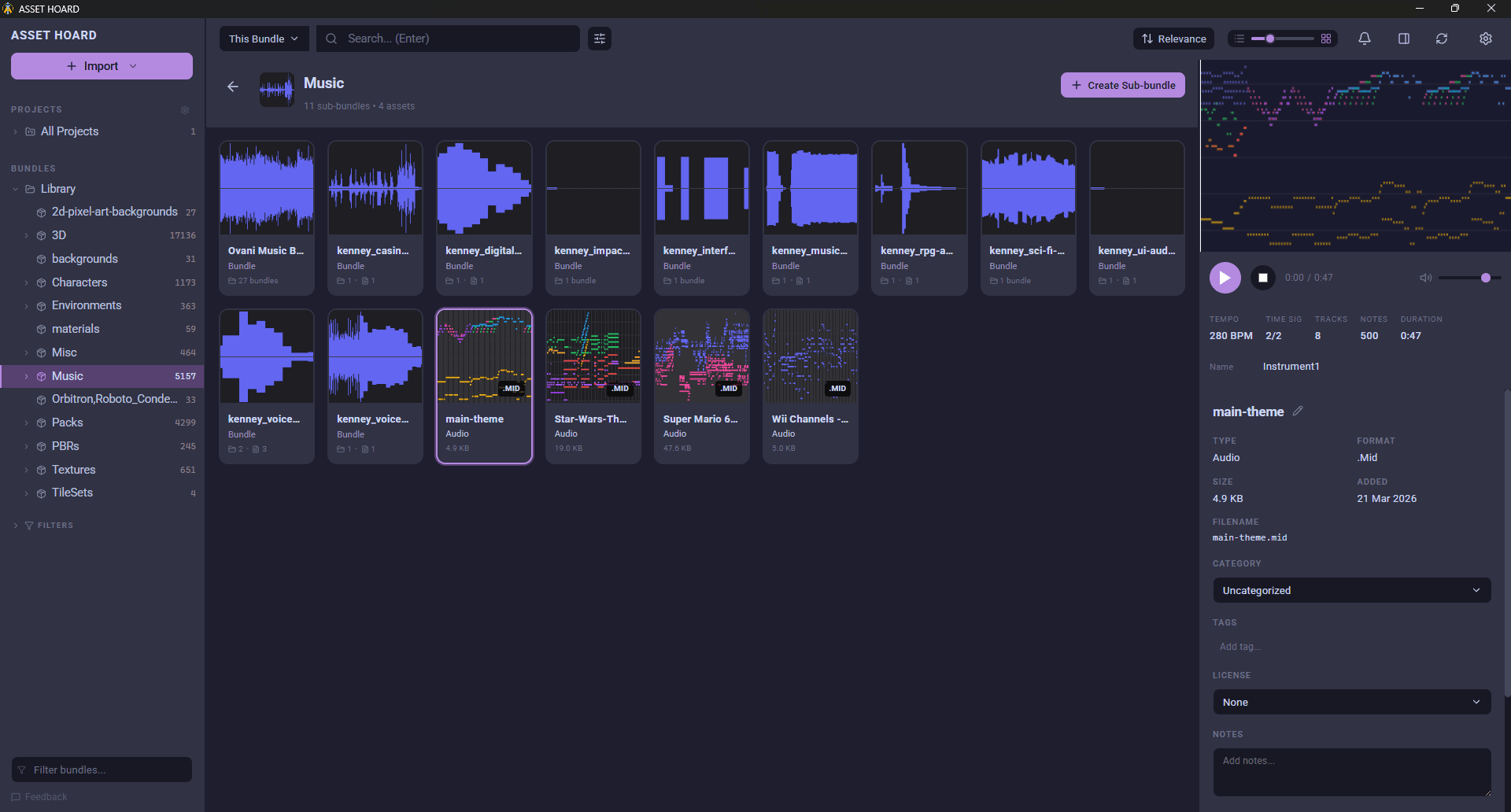The height and width of the screenshot is (812, 1511).
Task: Open the search filter options icon
Action: click(x=599, y=38)
